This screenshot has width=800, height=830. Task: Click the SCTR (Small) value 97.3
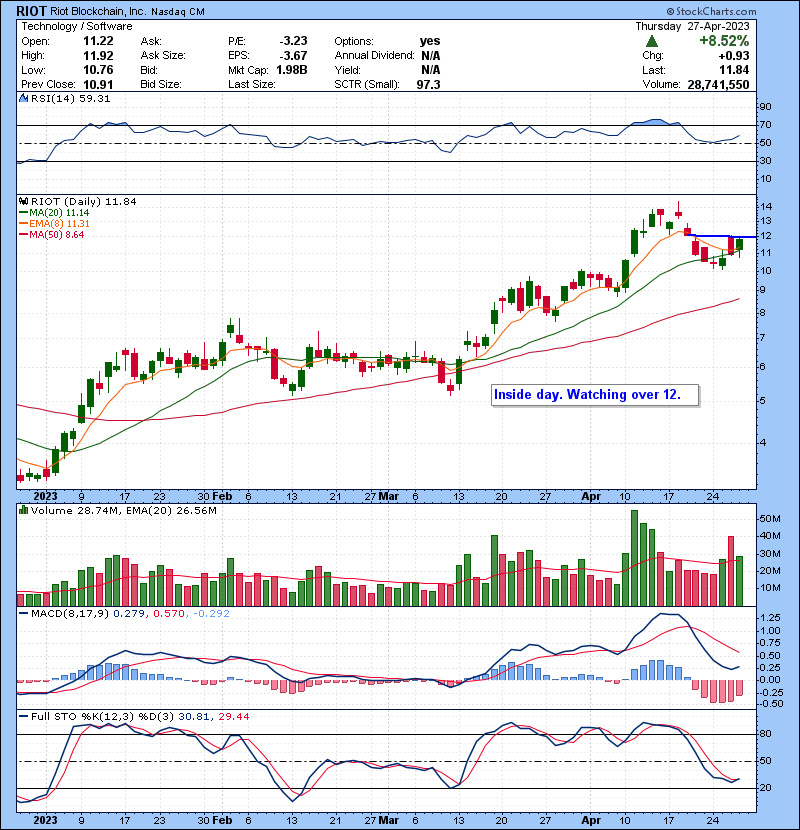(x=428, y=85)
